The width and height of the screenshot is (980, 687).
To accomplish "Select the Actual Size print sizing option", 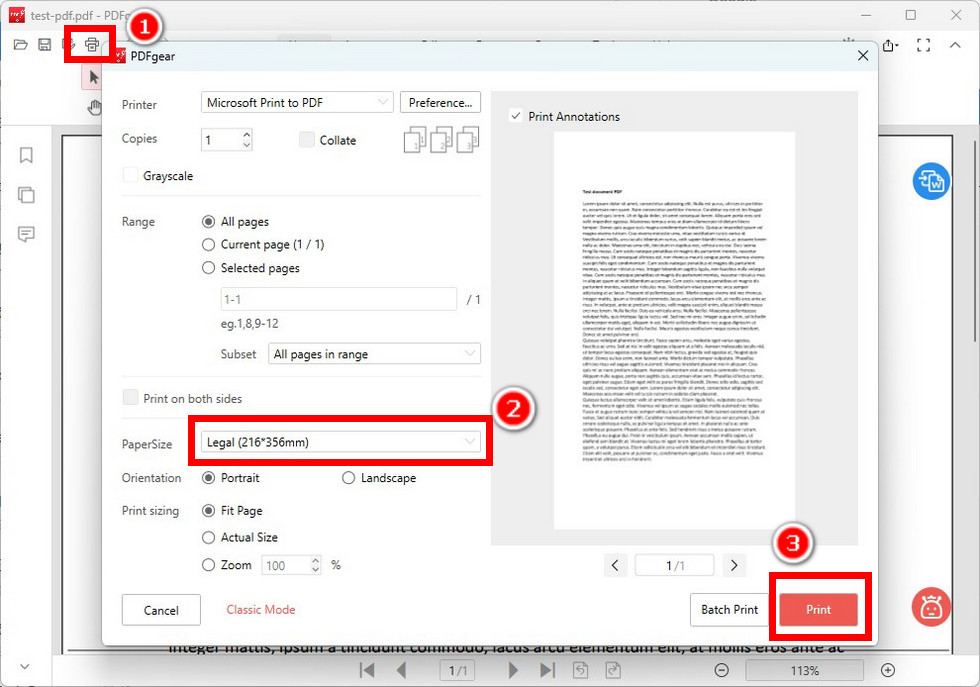I will [209, 537].
